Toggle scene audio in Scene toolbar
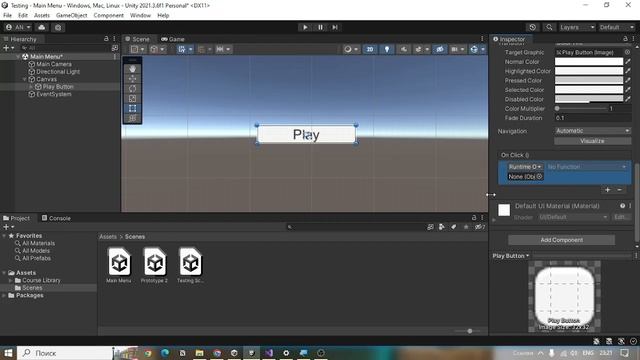Screen dimensions: 640x360 click(x=403, y=49)
